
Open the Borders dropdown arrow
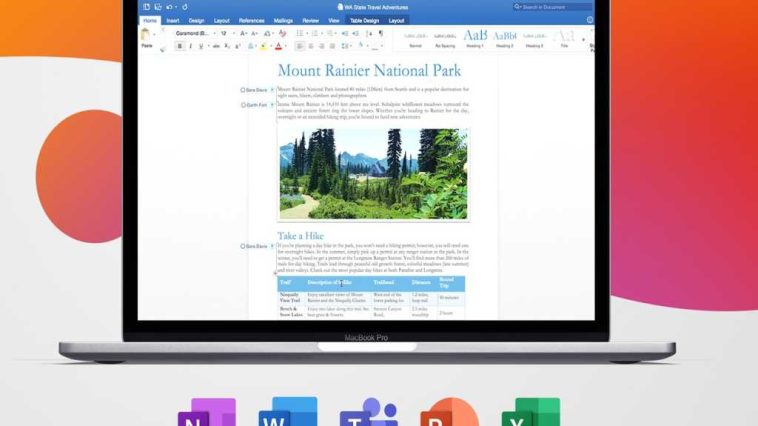[x=382, y=46]
